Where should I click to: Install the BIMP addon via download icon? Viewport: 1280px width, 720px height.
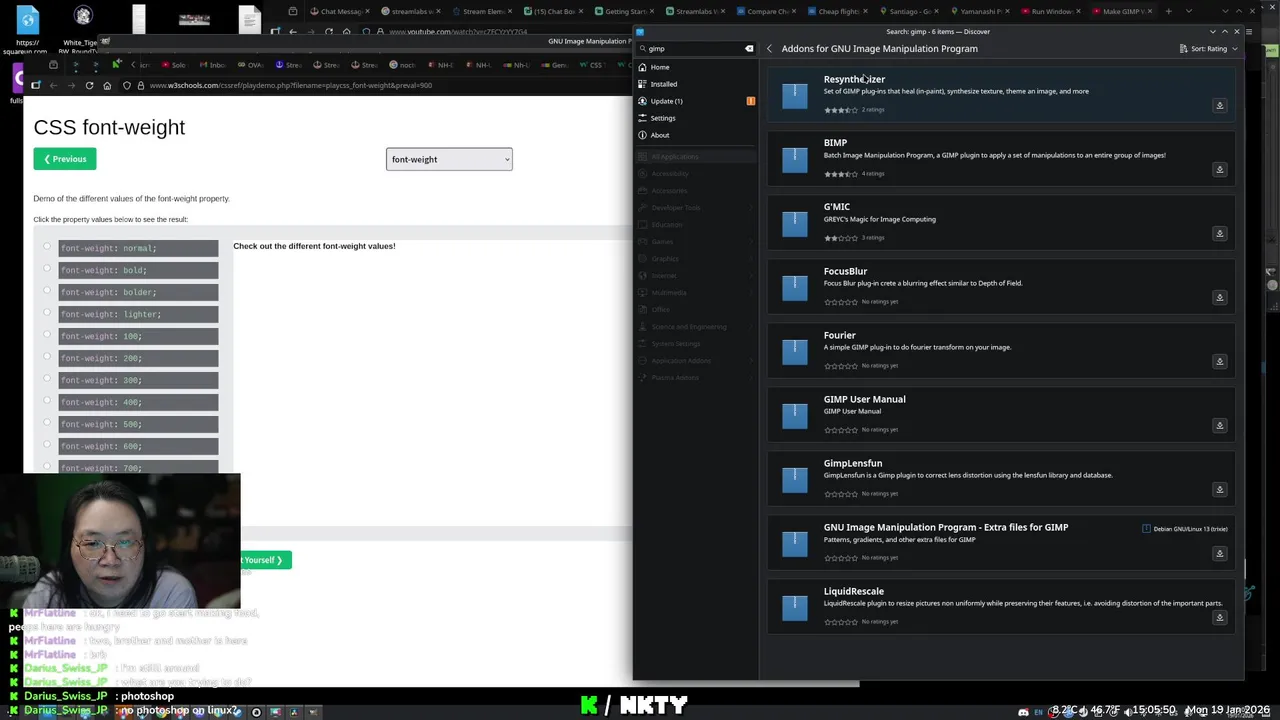click(1219, 169)
